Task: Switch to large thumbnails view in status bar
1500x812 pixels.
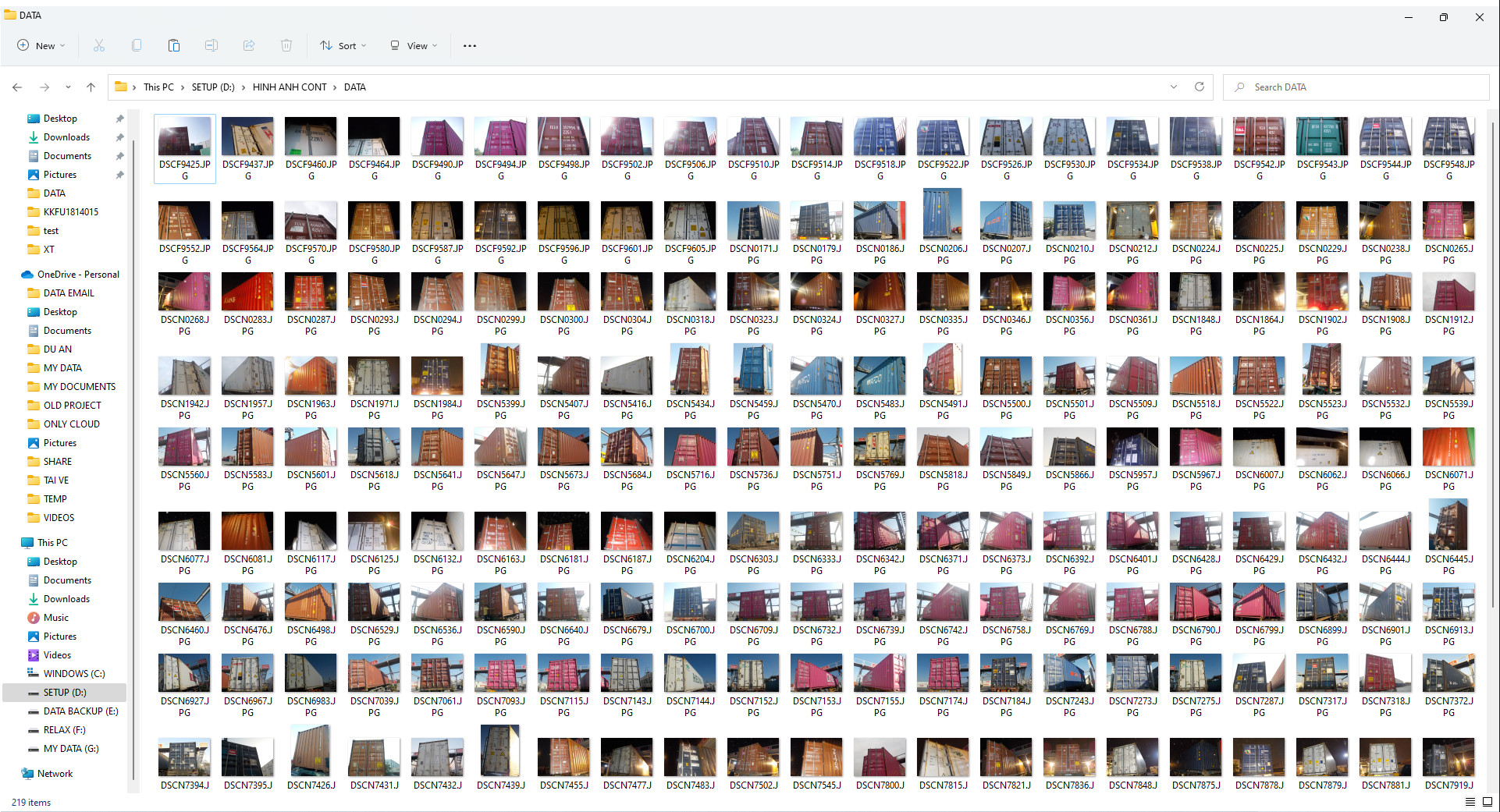Action: pos(1488,802)
